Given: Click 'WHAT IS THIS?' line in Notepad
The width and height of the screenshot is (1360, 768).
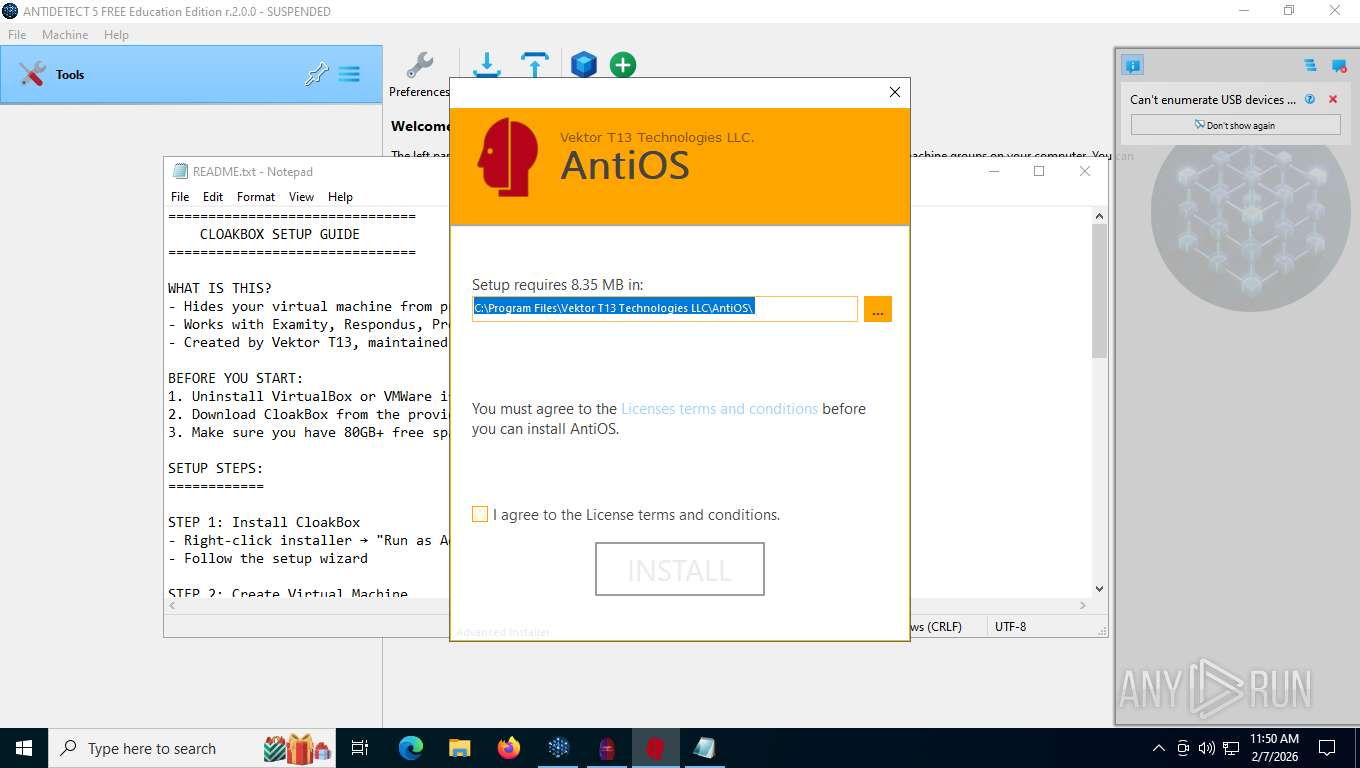Looking at the screenshot, I should (x=220, y=288).
